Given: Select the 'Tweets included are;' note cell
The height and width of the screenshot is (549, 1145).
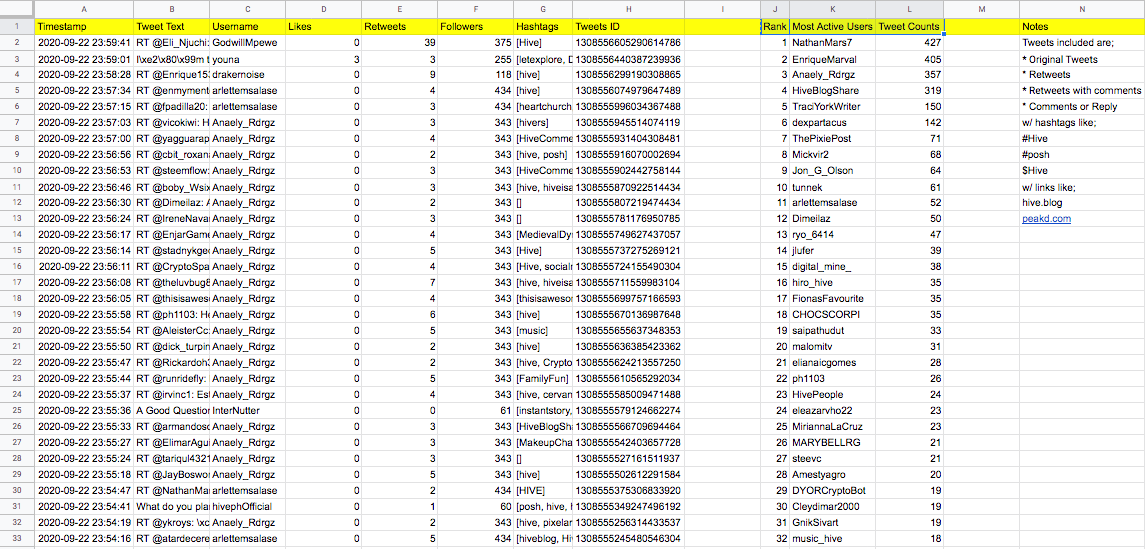Looking at the screenshot, I should click(1082, 42).
